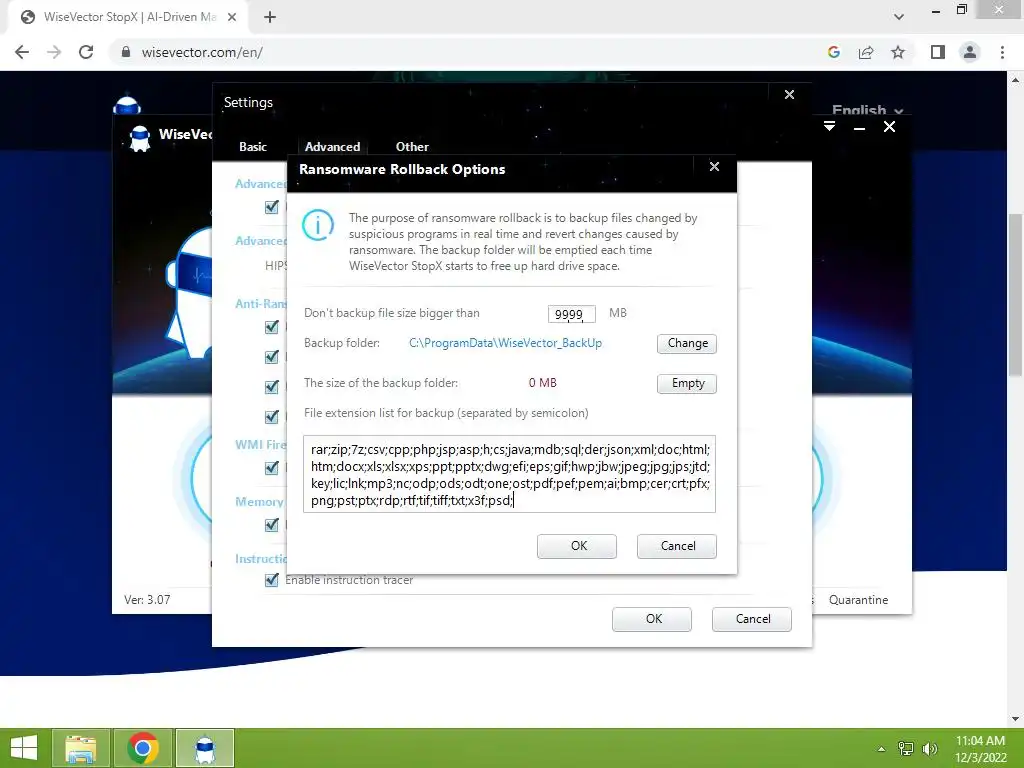Click Chrome back arrow
Viewport: 1024px width, 768px height.
point(22,52)
